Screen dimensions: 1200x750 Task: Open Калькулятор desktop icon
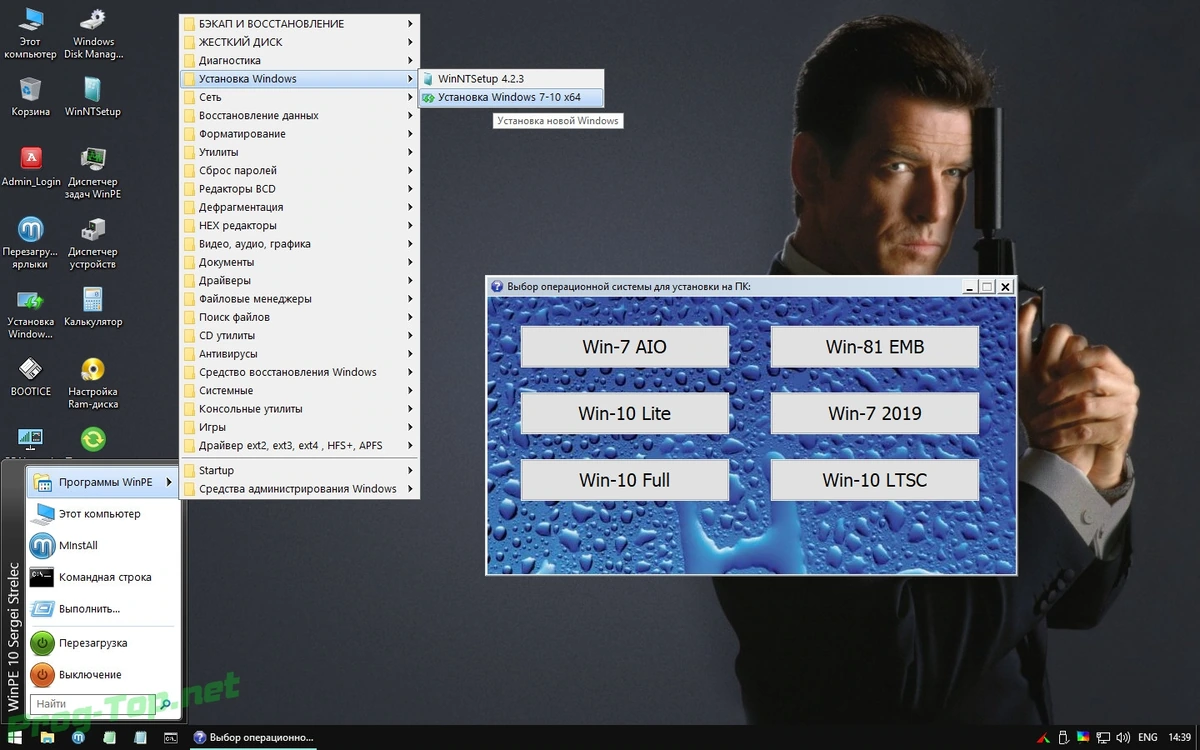point(93,307)
